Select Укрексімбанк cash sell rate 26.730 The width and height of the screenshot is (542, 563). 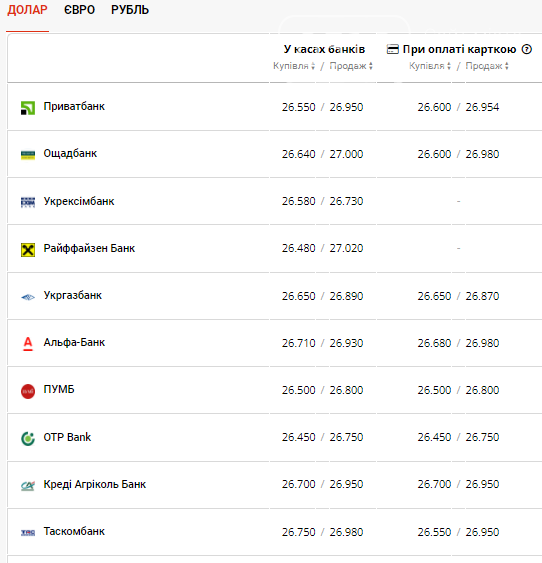pyautogui.click(x=346, y=201)
